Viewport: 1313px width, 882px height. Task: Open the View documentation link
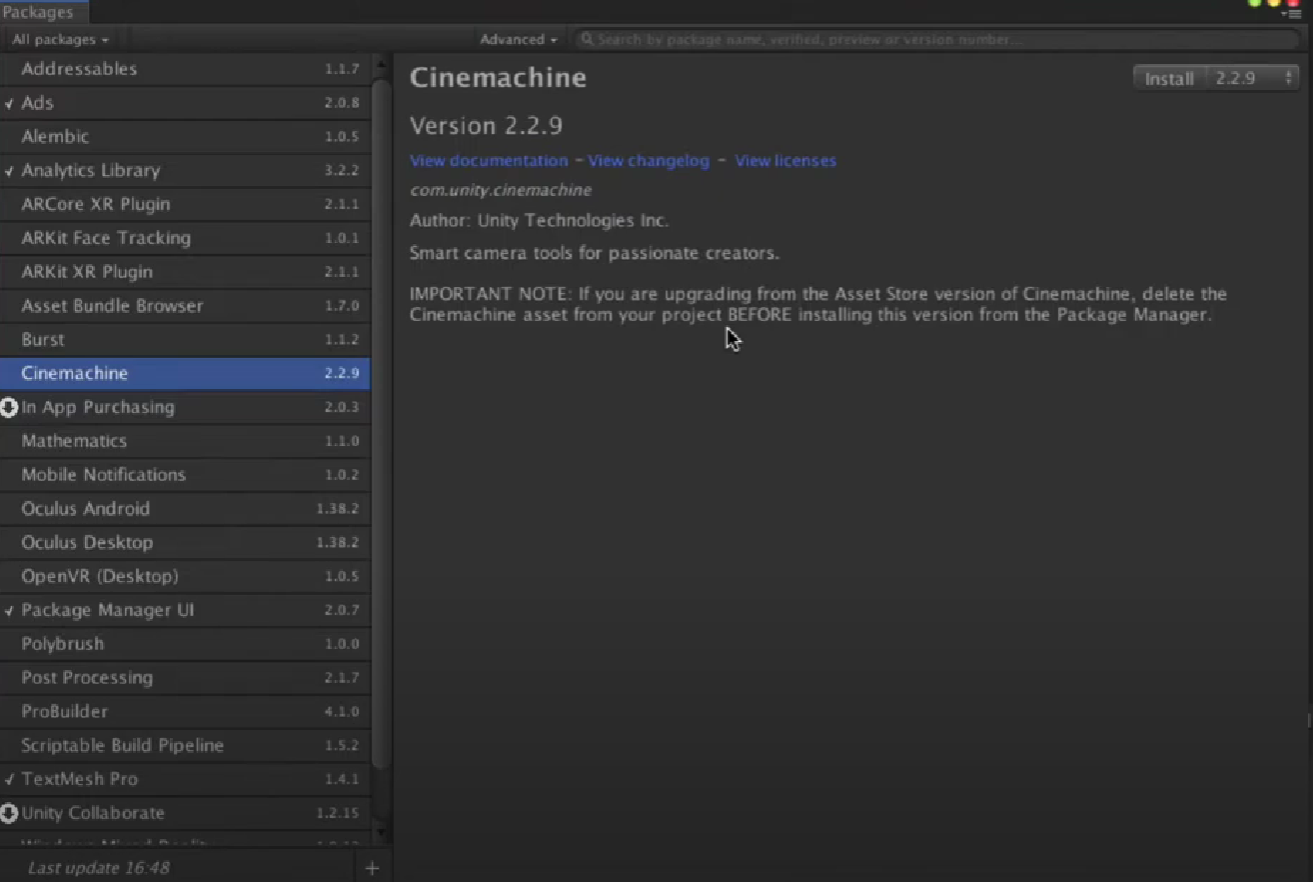(x=489, y=160)
